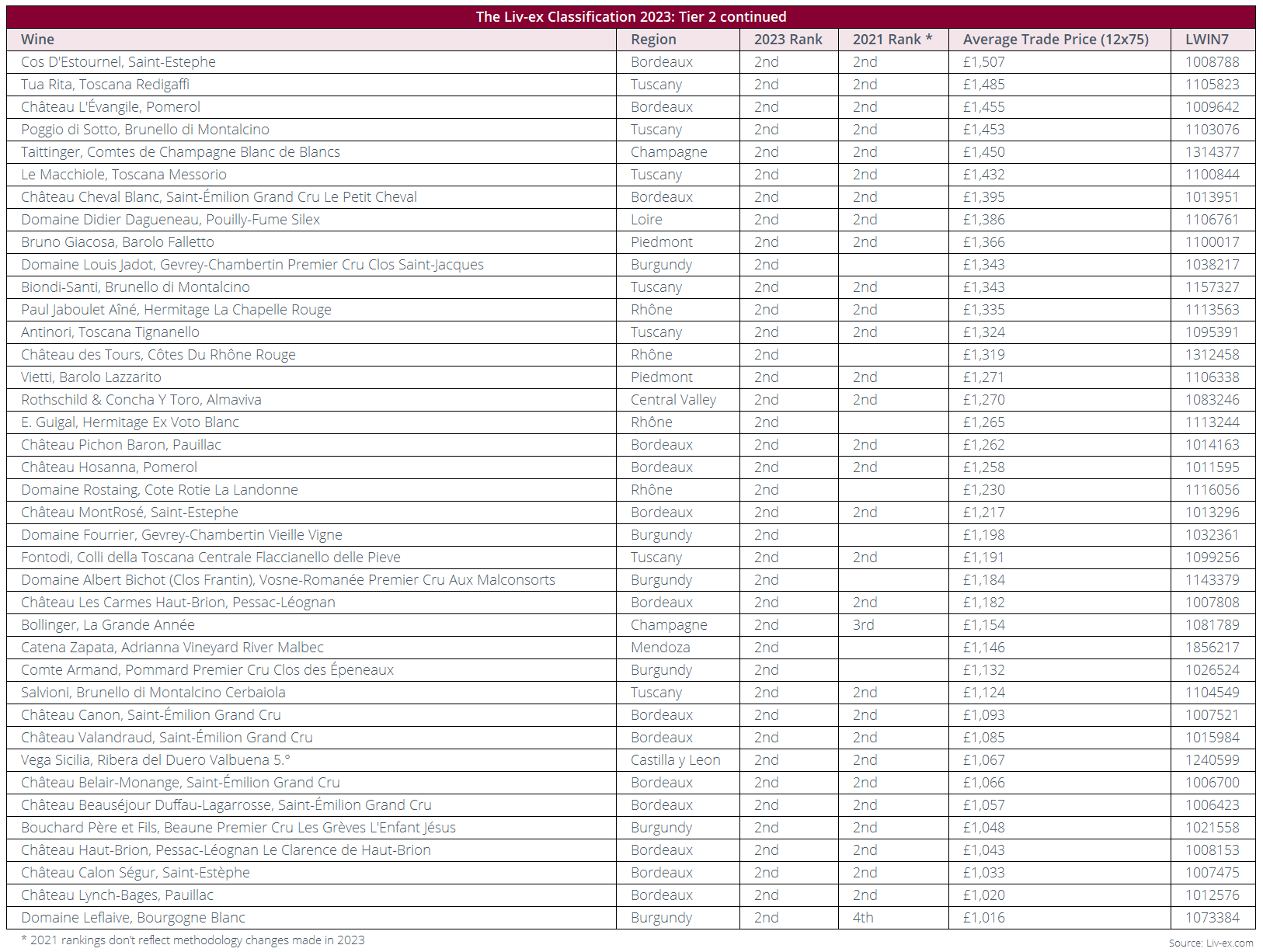This screenshot has width=1263, height=952.
Task: Select 'Cos D'Estournel, Saint-Estephe' wine name
Action: point(118,62)
